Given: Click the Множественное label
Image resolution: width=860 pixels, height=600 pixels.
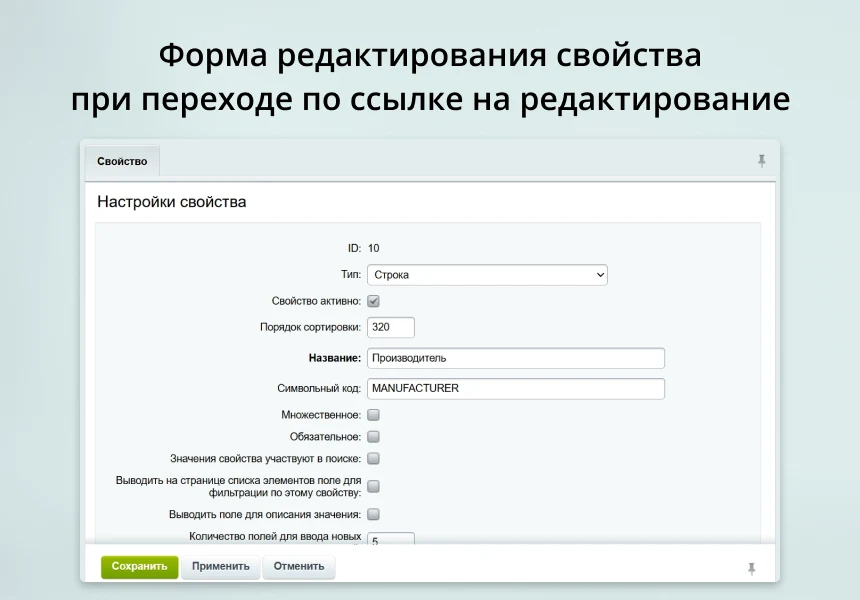Looking at the screenshot, I should [321, 415].
